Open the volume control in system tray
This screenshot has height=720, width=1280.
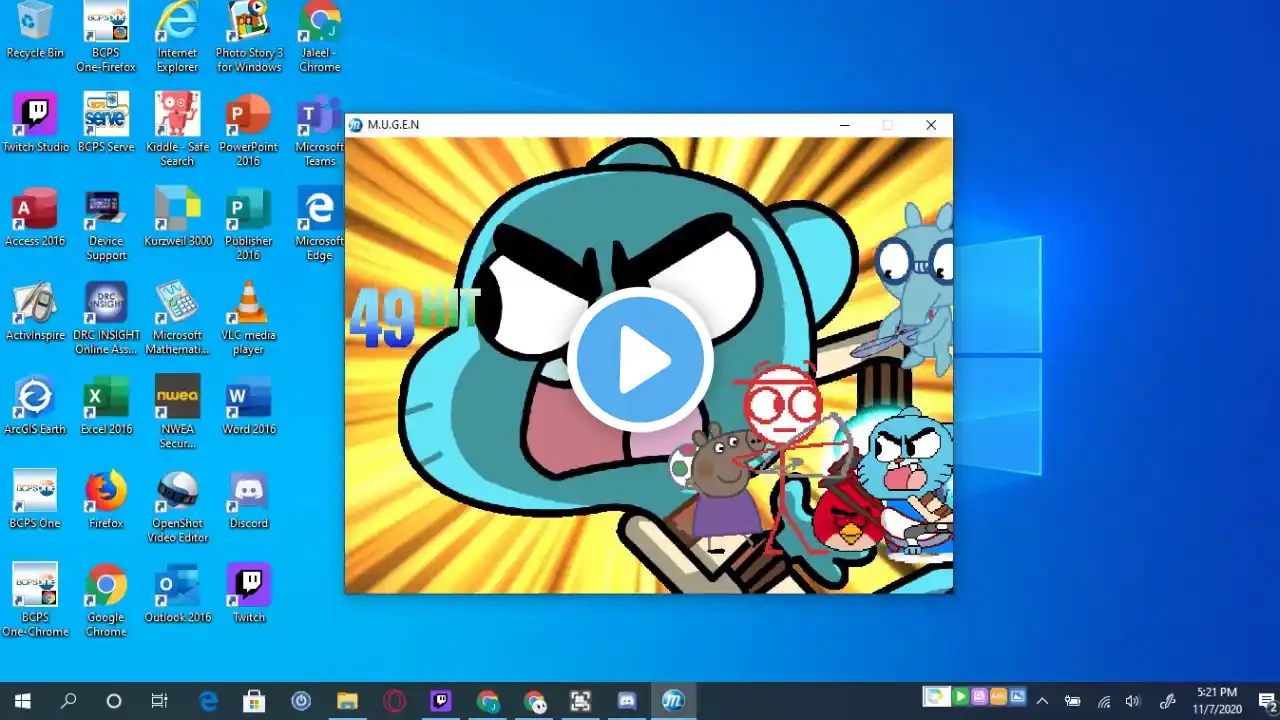[x=1133, y=701]
